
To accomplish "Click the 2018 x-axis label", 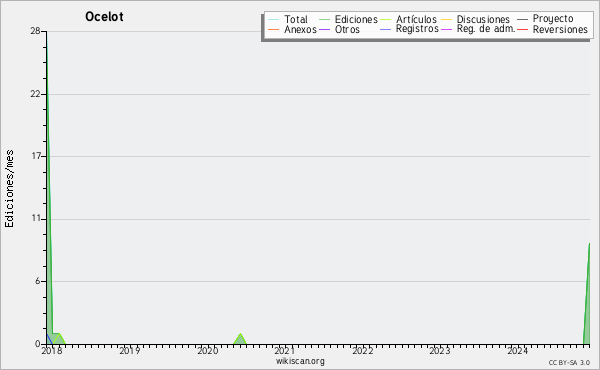I will pyautogui.click(x=51, y=350).
